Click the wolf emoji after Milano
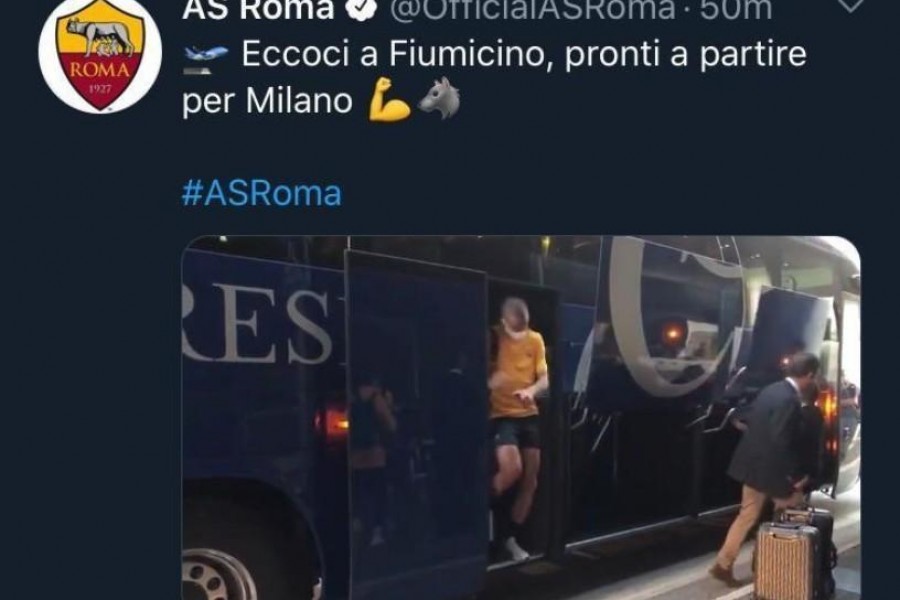900x600 pixels. [439, 98]
